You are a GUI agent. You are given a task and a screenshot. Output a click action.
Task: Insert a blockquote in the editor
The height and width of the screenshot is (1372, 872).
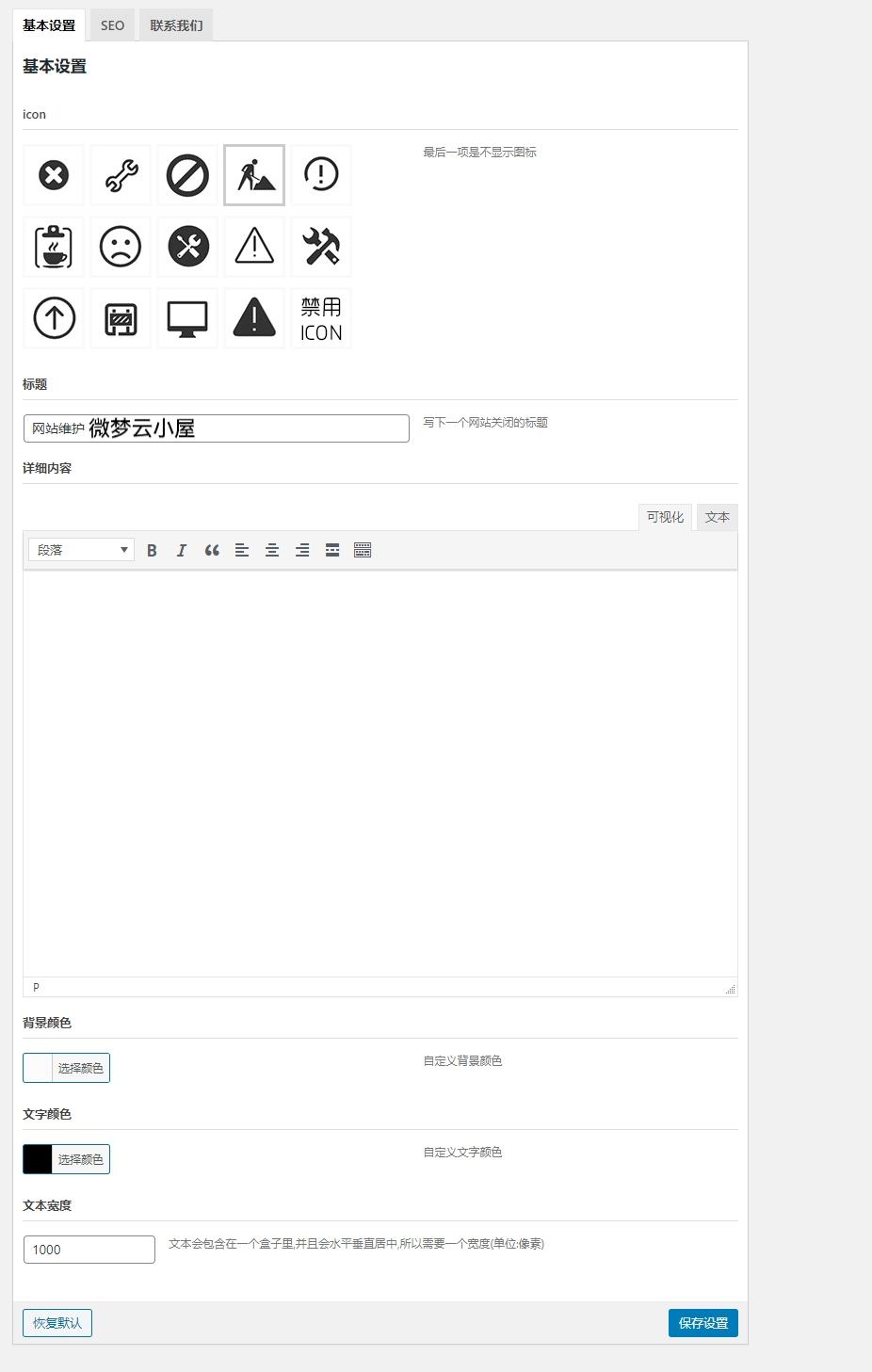tap(212, 550)
